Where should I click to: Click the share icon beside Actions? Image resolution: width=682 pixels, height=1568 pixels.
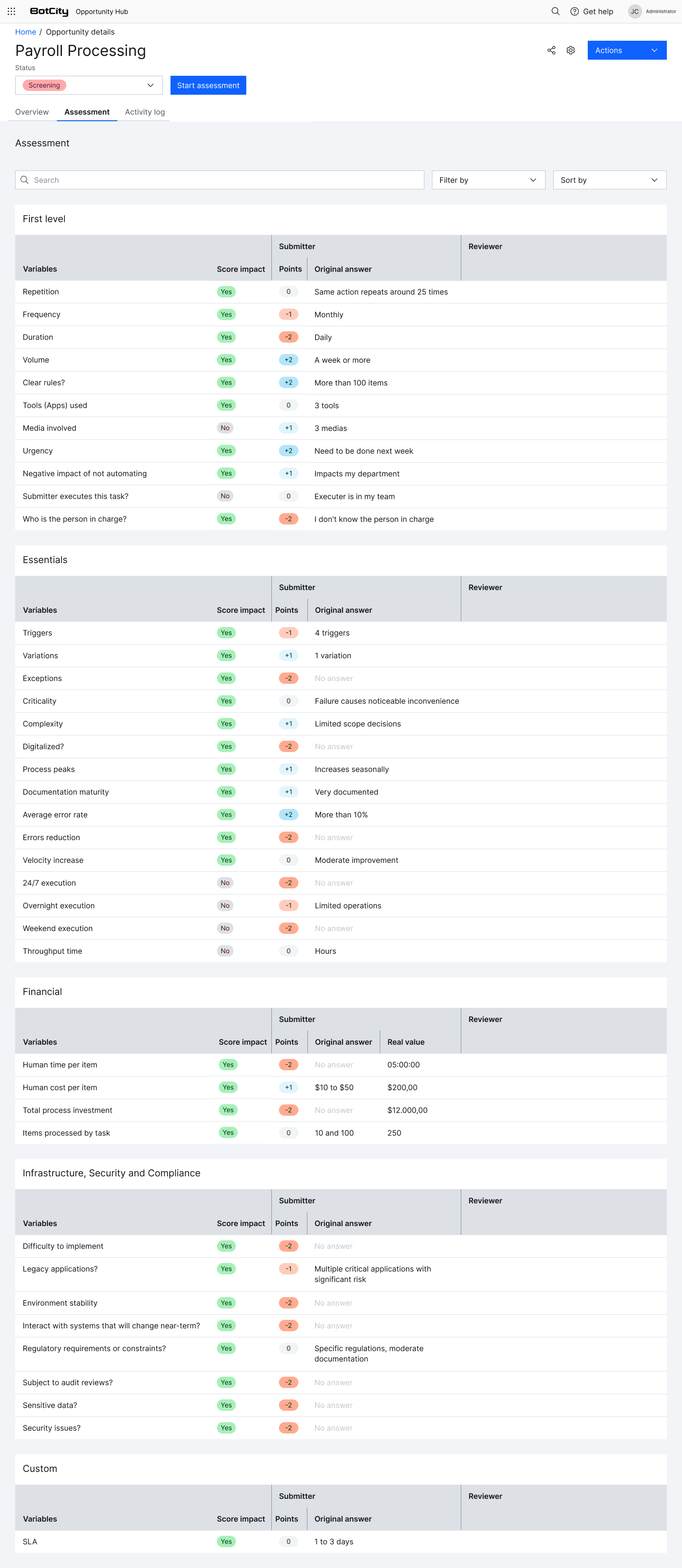[x=551, y=51]
